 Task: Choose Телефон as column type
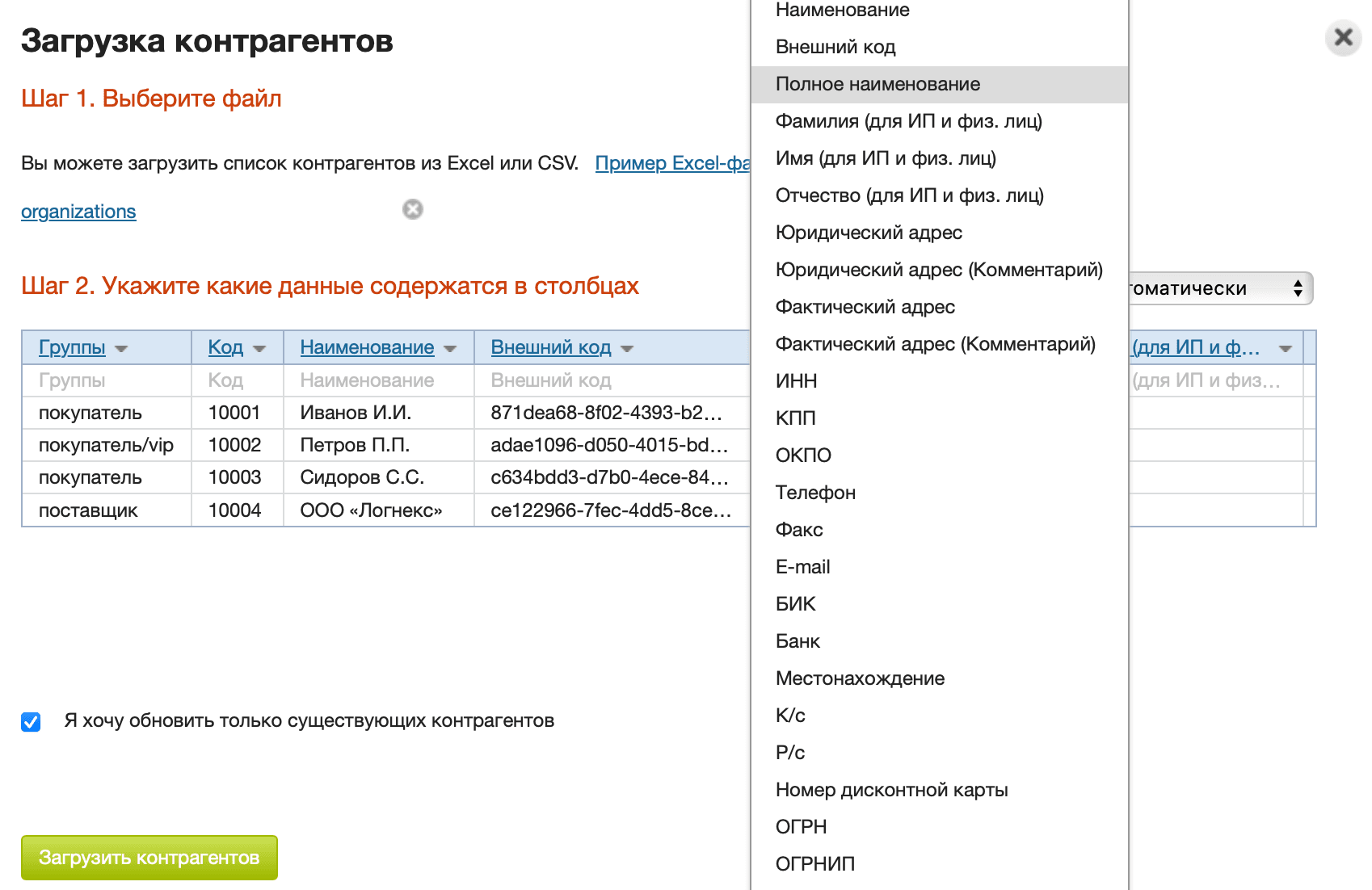[815, 492]
